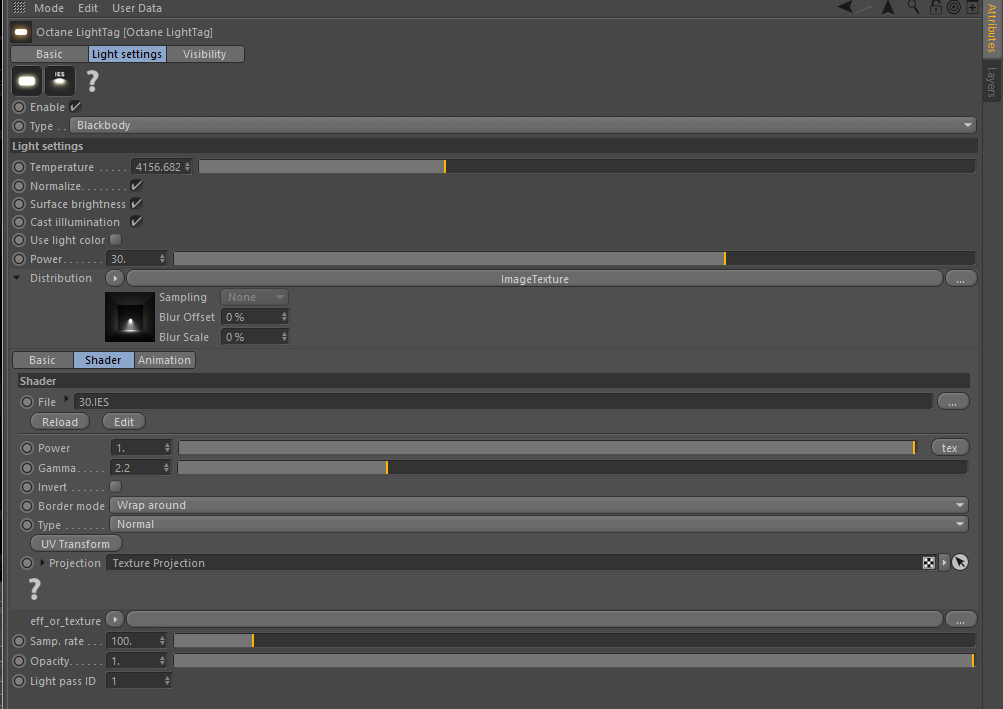Open the Mode menu

(x=49, y=8)
